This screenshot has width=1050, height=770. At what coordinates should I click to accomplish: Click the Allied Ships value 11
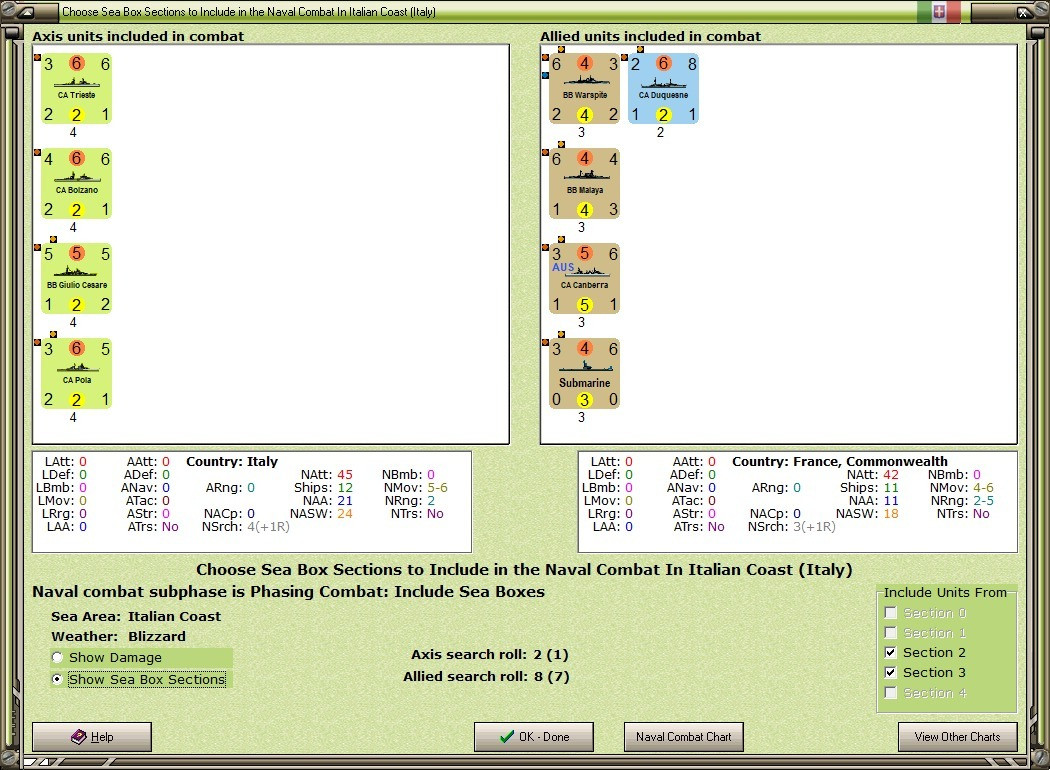click(x=891, y=487)
